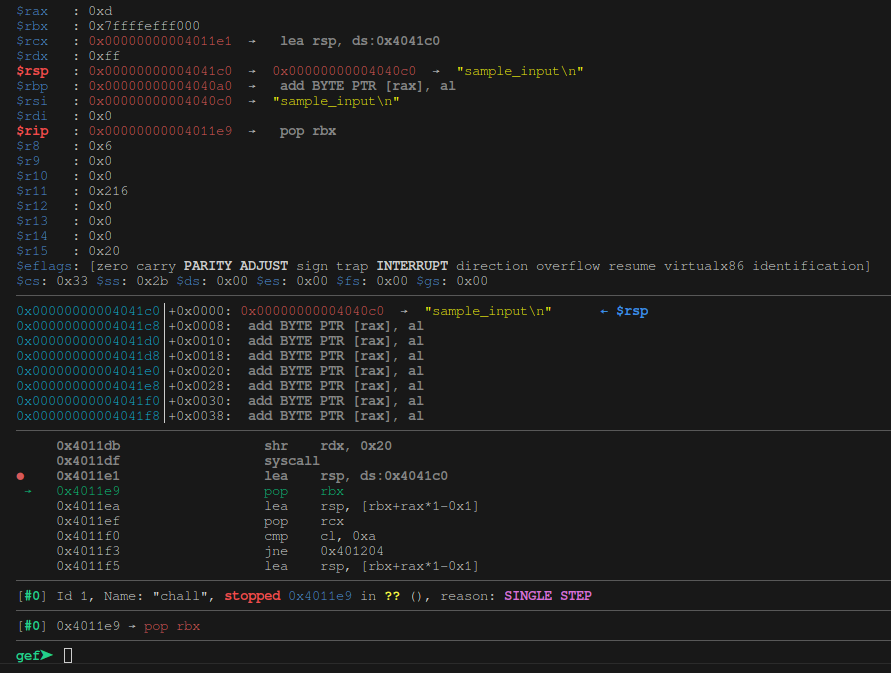Click the SINGLE STEP stop reason text

pos(547,596)
